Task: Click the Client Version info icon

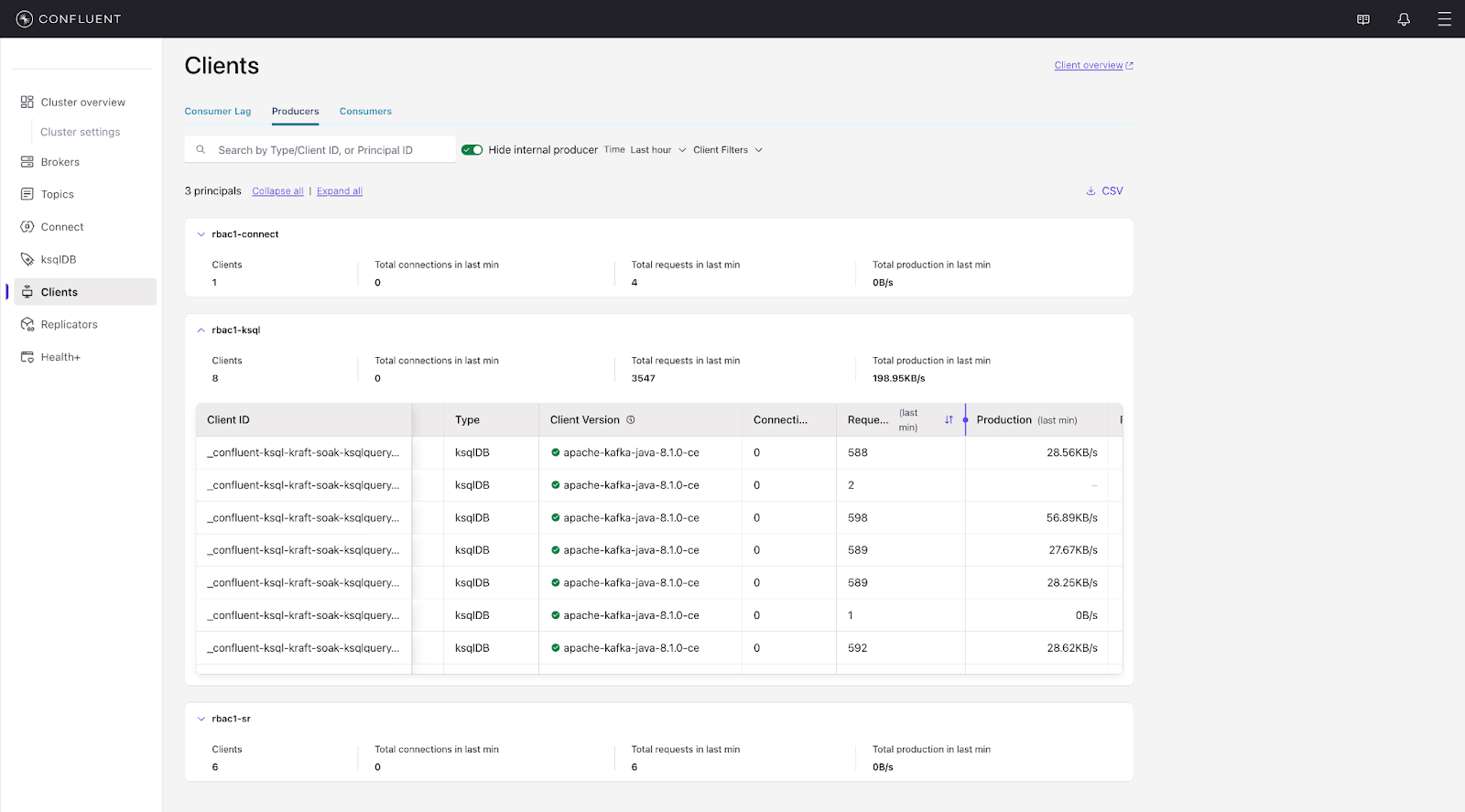Action: pyautogui.click(x=631, y=420)
